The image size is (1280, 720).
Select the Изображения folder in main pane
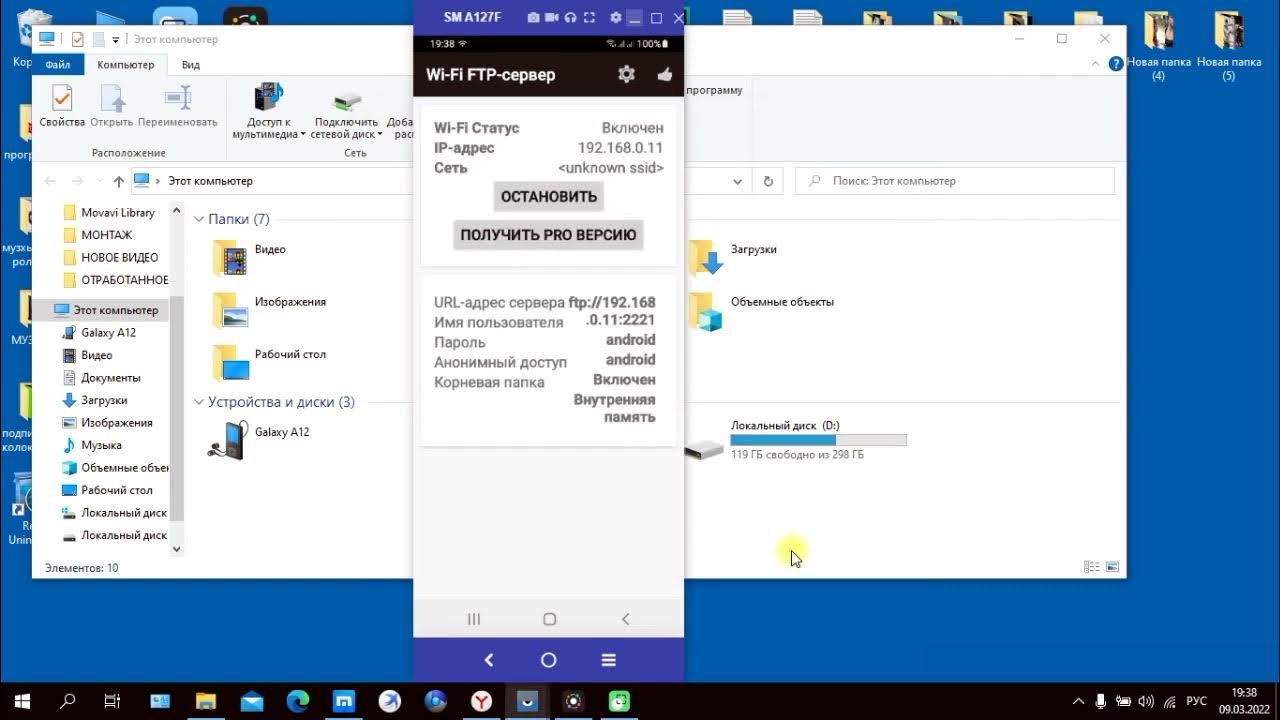(270, 310)
